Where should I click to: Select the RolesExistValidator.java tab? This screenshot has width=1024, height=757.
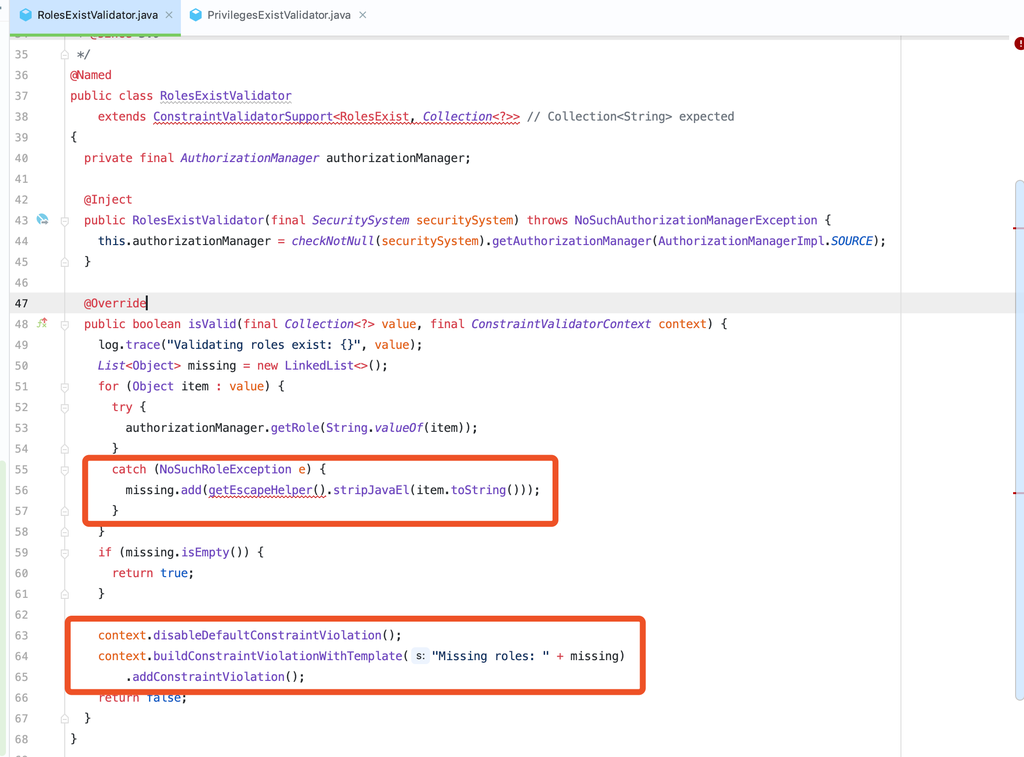pos(97,15)
